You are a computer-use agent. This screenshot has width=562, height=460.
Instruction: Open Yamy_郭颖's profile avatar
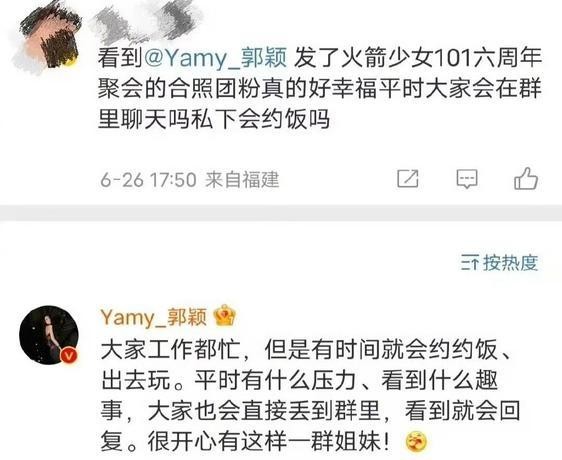tap(49, 335)
